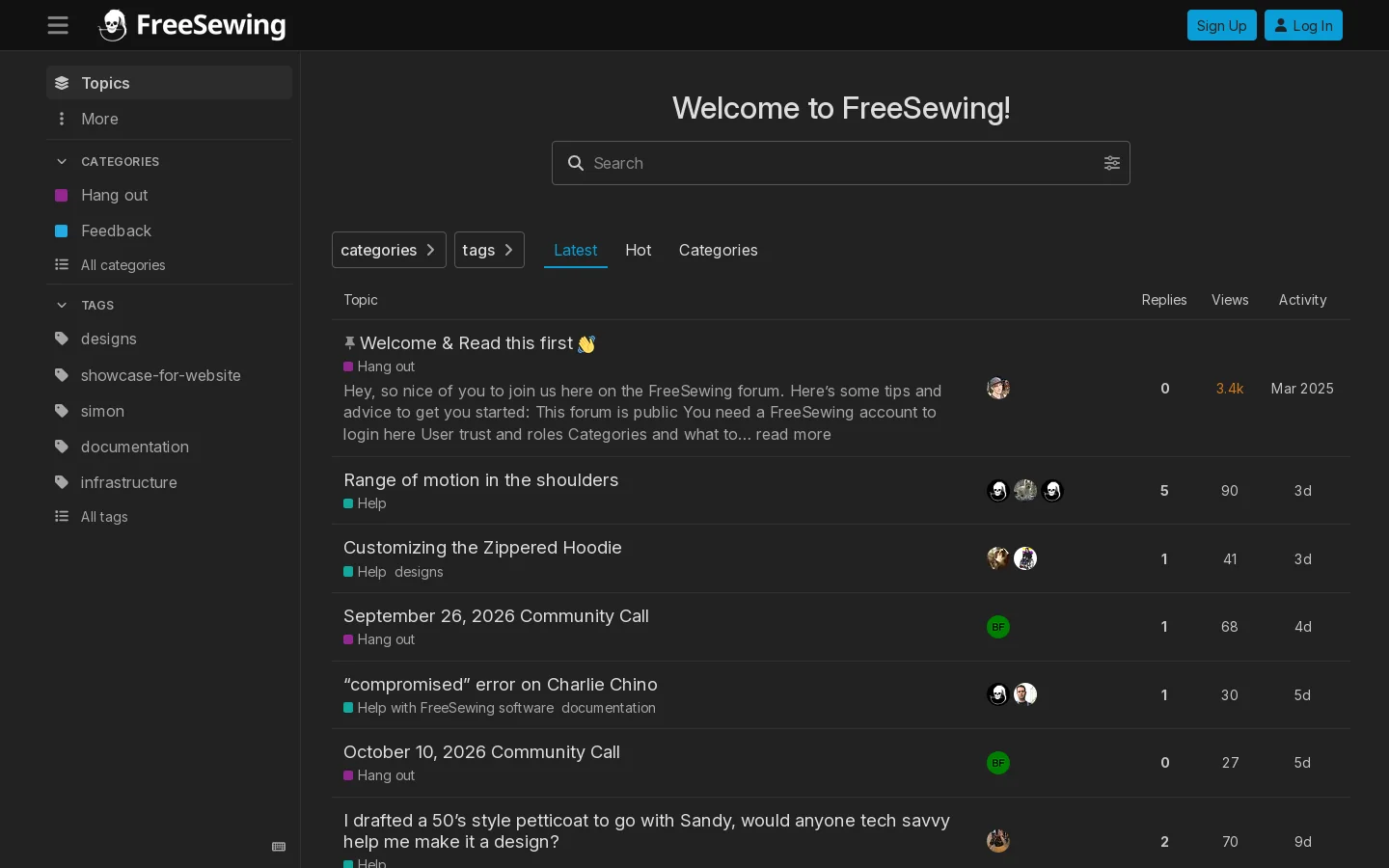Open 'October 10, 2026 Community Call' topic
This screenshot has width=1389, height=868.
point(481,752)
